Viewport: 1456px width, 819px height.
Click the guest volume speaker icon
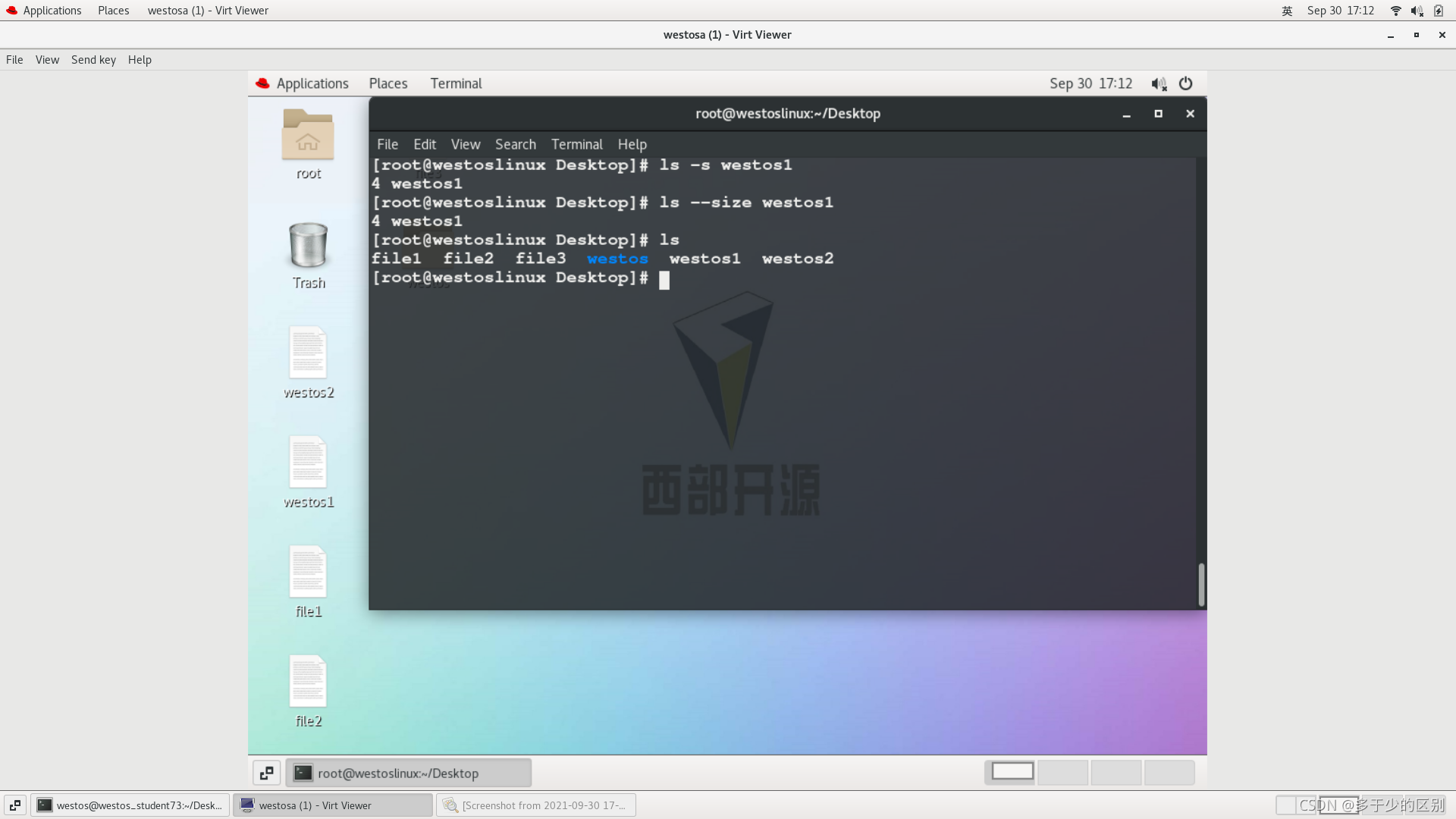click(x=1159, y=83)
